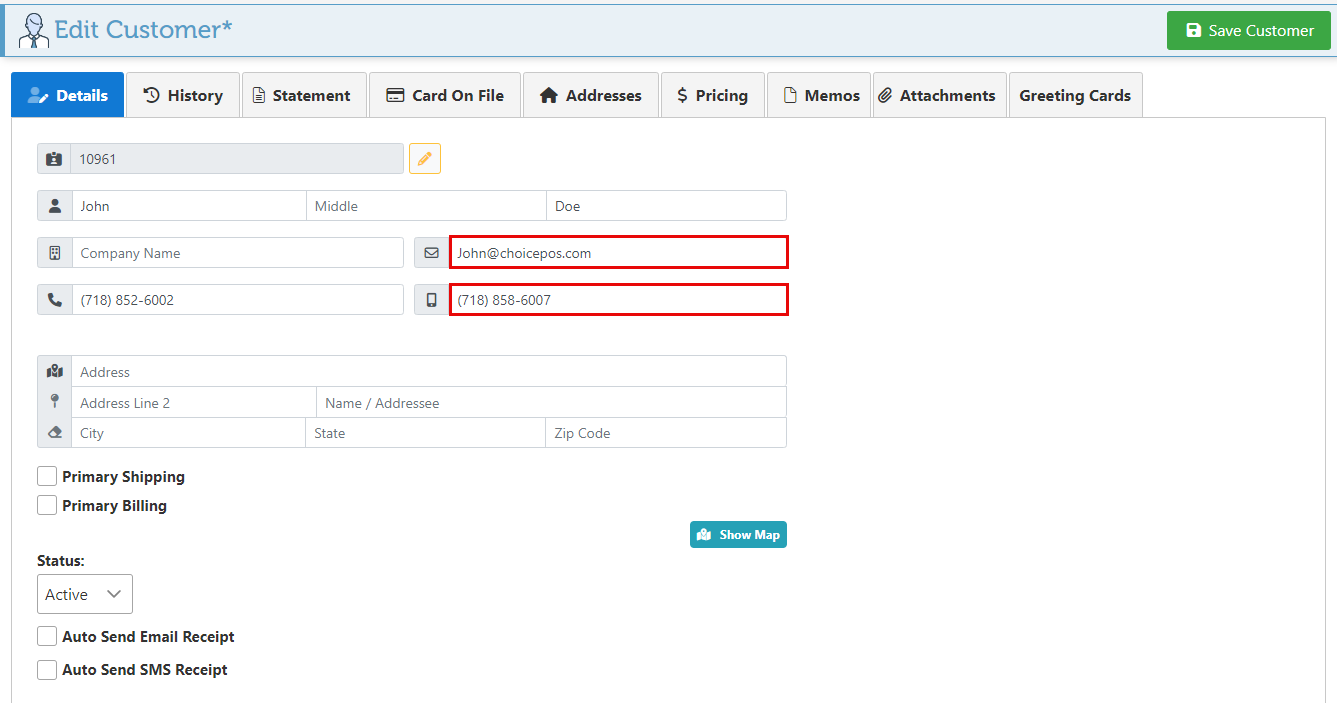The width and height of the screenshot is (1337, 703).
Task: Click the person icon beside the first name
Action: click(x=55, y=206)
